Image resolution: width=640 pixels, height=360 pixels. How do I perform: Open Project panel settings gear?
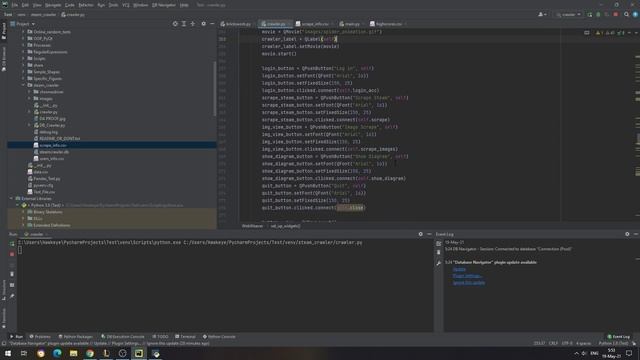(x=203, y=24)
